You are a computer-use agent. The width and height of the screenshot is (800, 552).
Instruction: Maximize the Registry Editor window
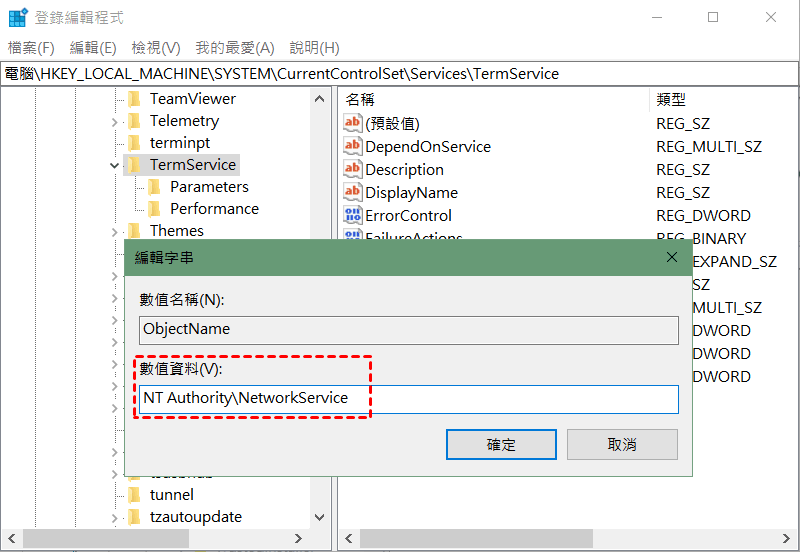point(713,17)
